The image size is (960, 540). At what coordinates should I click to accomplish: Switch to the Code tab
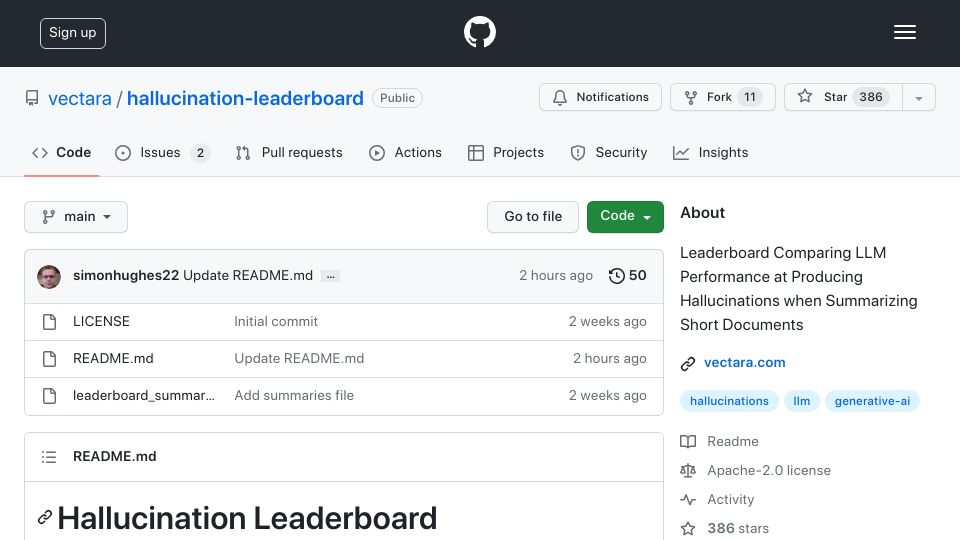[61, 152]
